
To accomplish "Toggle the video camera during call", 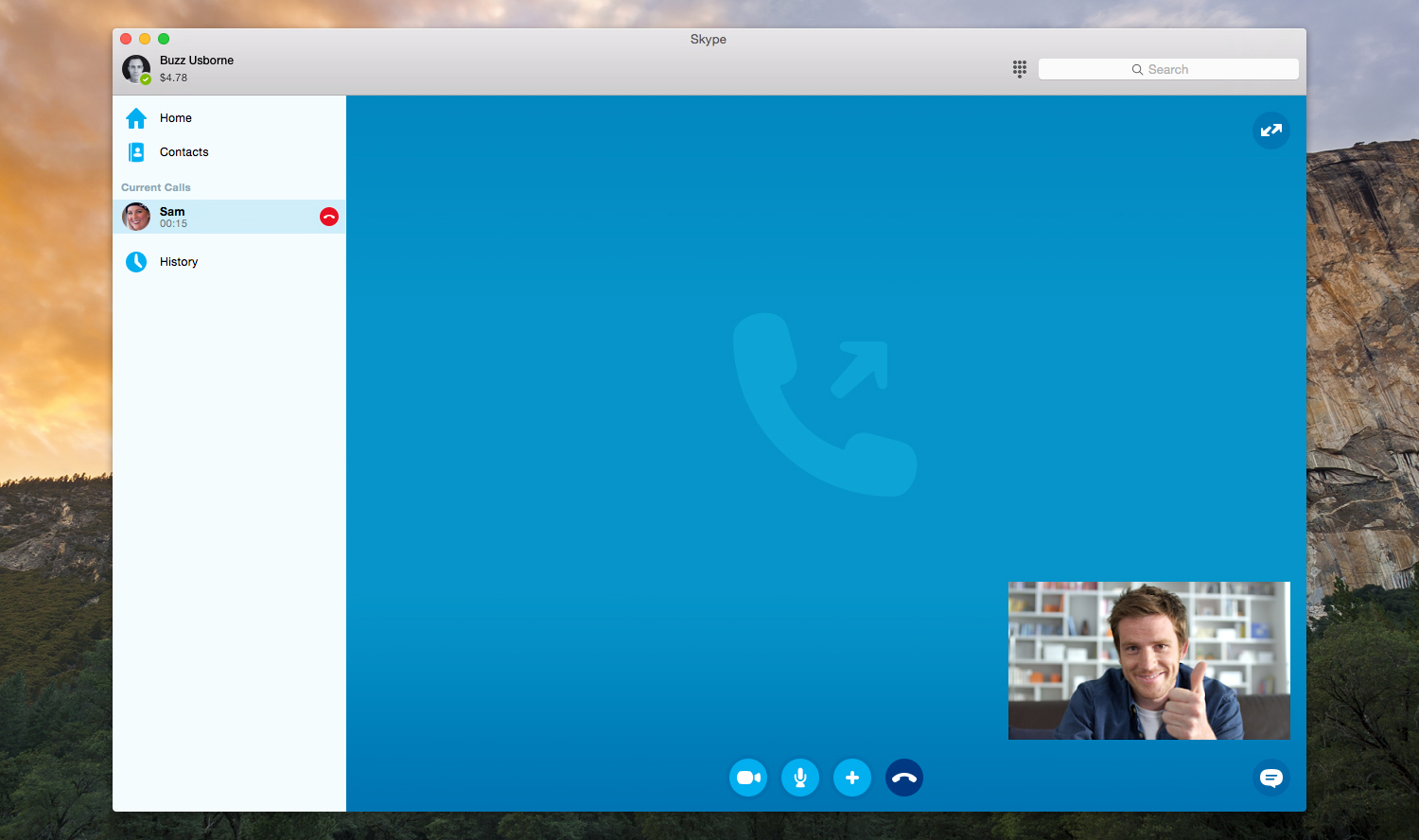I will tap(748, 778).
